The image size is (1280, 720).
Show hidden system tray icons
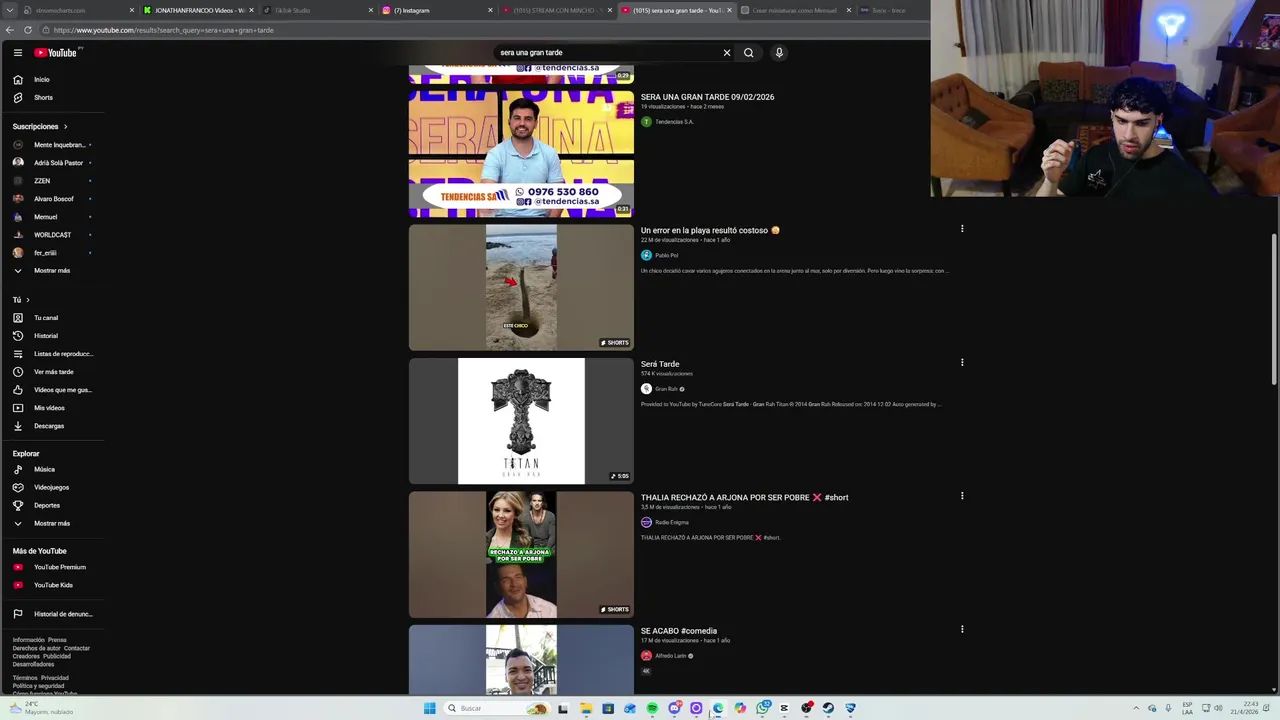[x=1135, y=708]
